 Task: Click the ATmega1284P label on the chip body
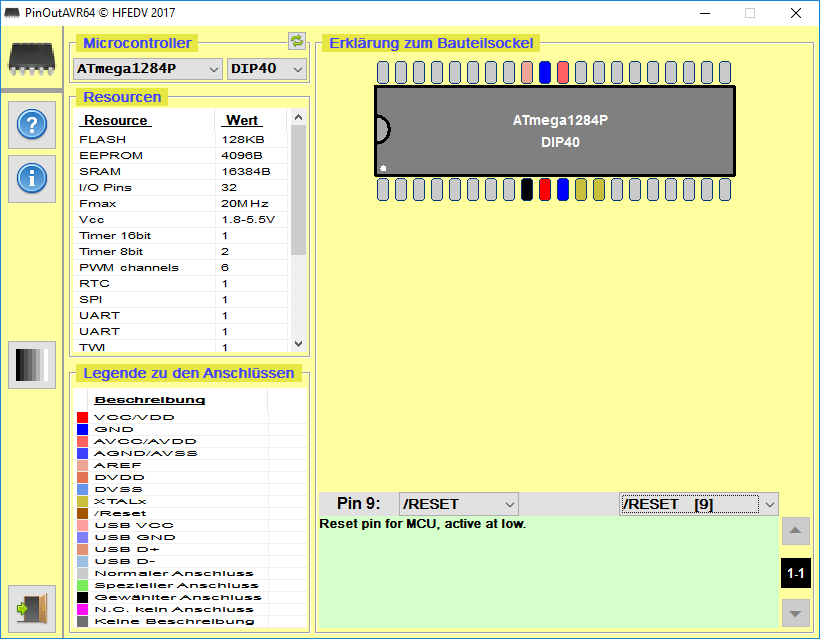[560, 120]
